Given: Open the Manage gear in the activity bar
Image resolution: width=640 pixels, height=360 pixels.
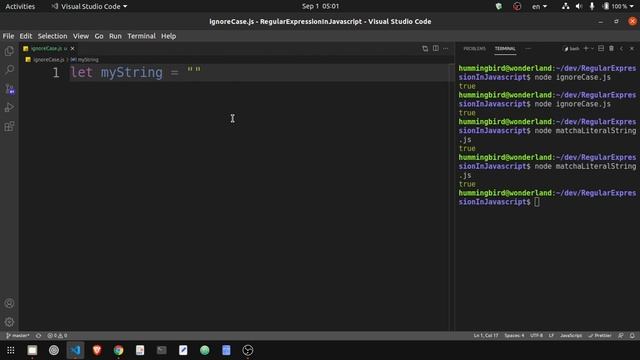Looking at the screenshot, I should pos(9,322).
